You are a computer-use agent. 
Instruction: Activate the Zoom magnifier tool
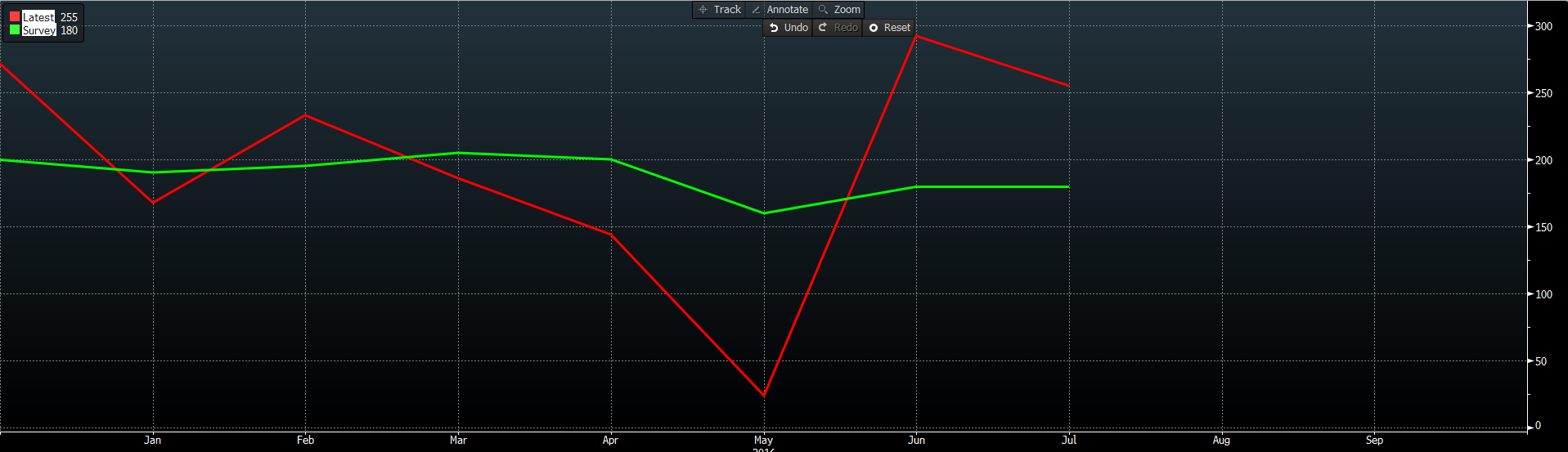click(839, 10)
